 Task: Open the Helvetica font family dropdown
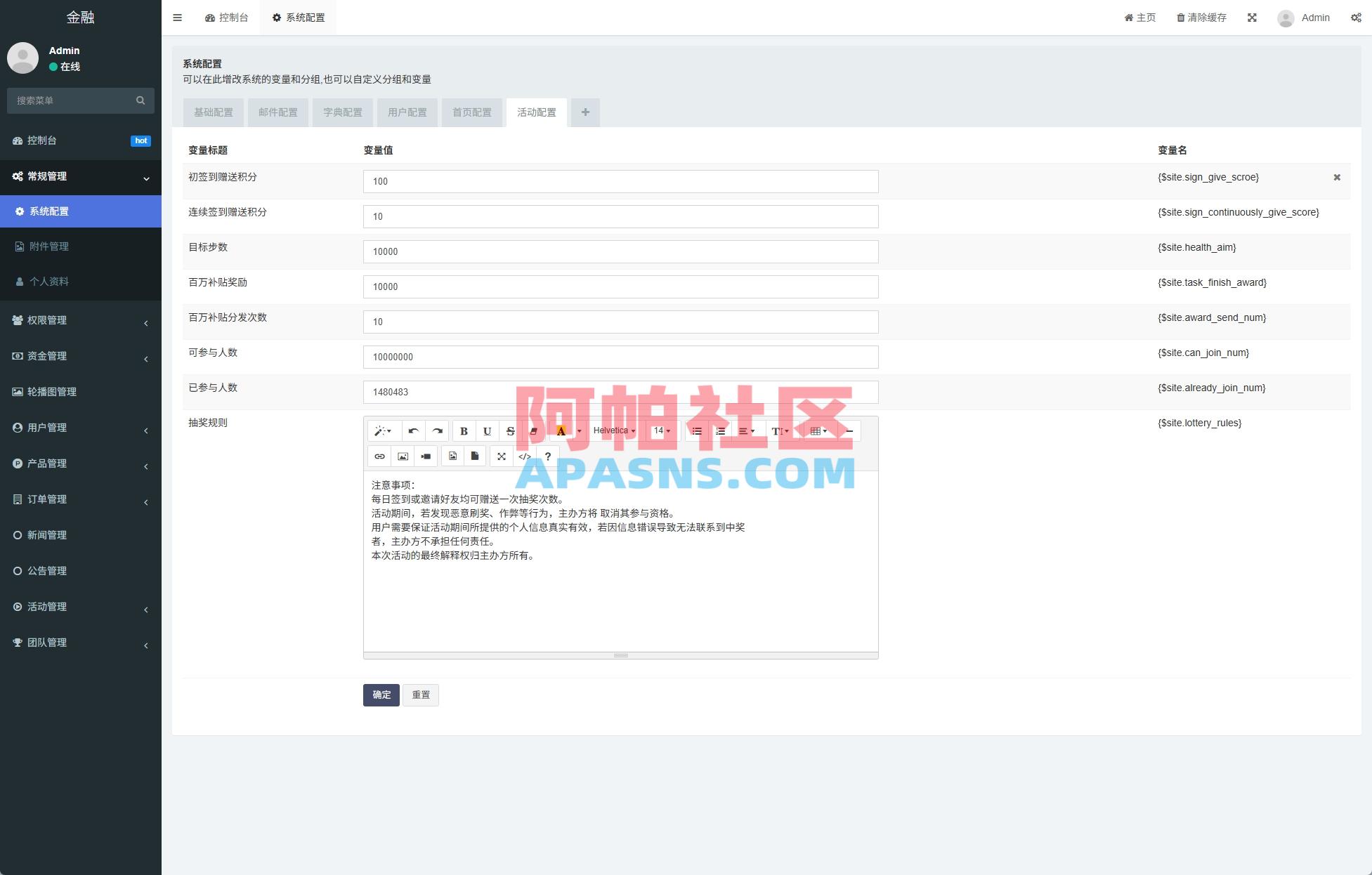[x=613, y=430]
